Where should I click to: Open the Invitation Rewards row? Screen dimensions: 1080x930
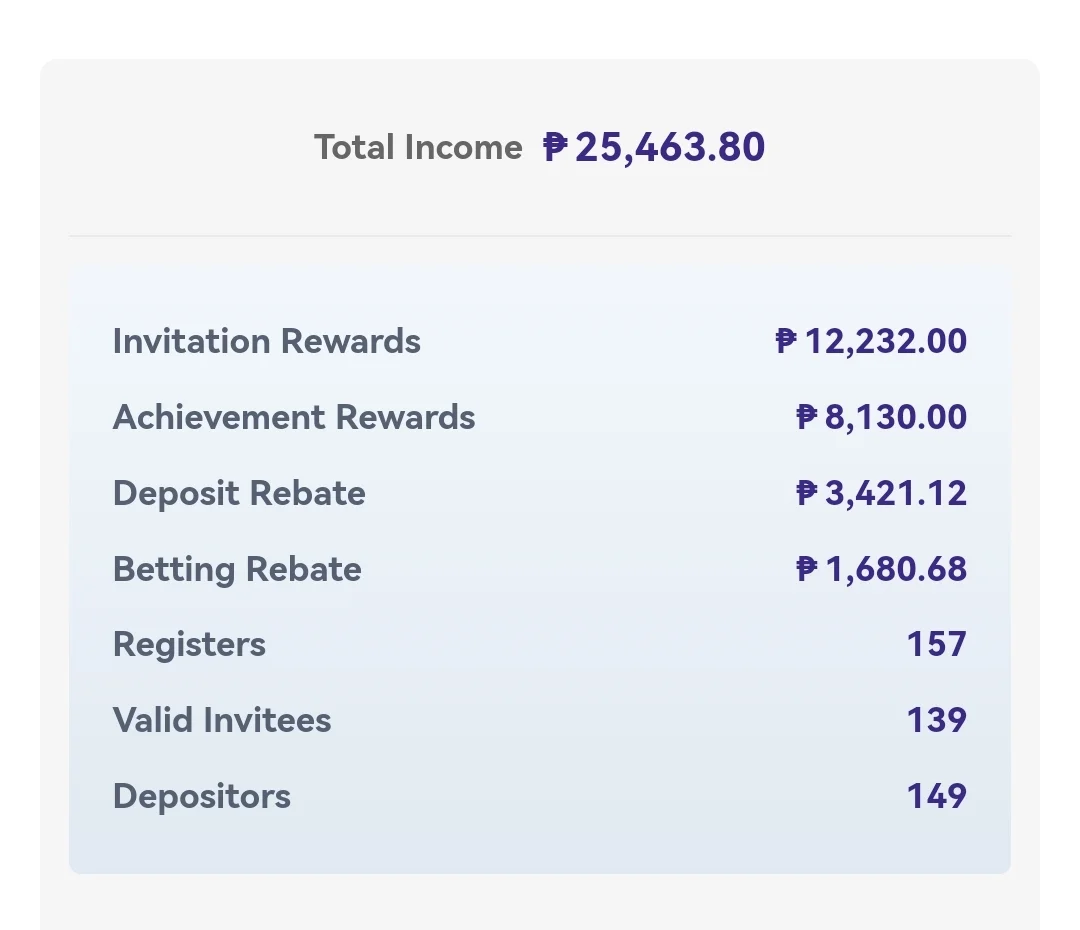(x=540, y=341)
